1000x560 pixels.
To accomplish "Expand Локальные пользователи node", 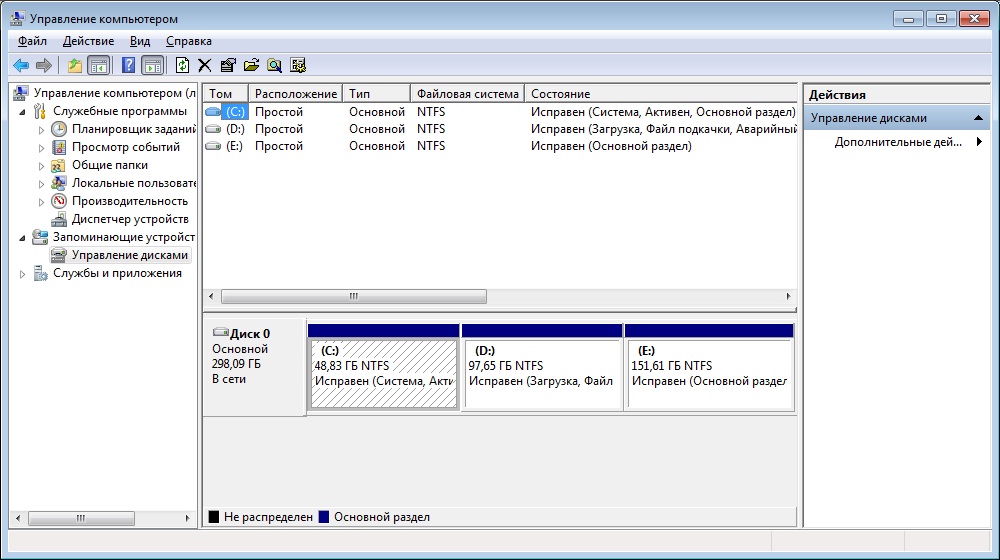I will [41, 184].
